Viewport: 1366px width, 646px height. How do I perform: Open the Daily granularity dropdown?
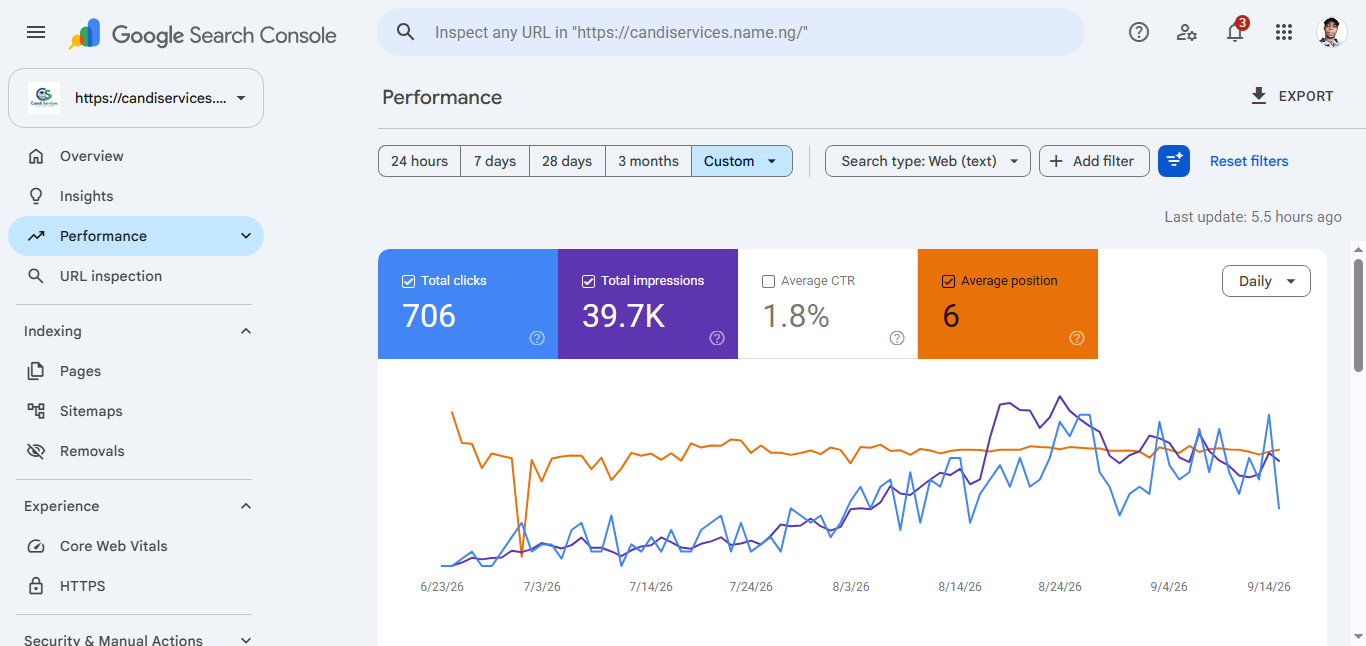(x=1266, y=281)
